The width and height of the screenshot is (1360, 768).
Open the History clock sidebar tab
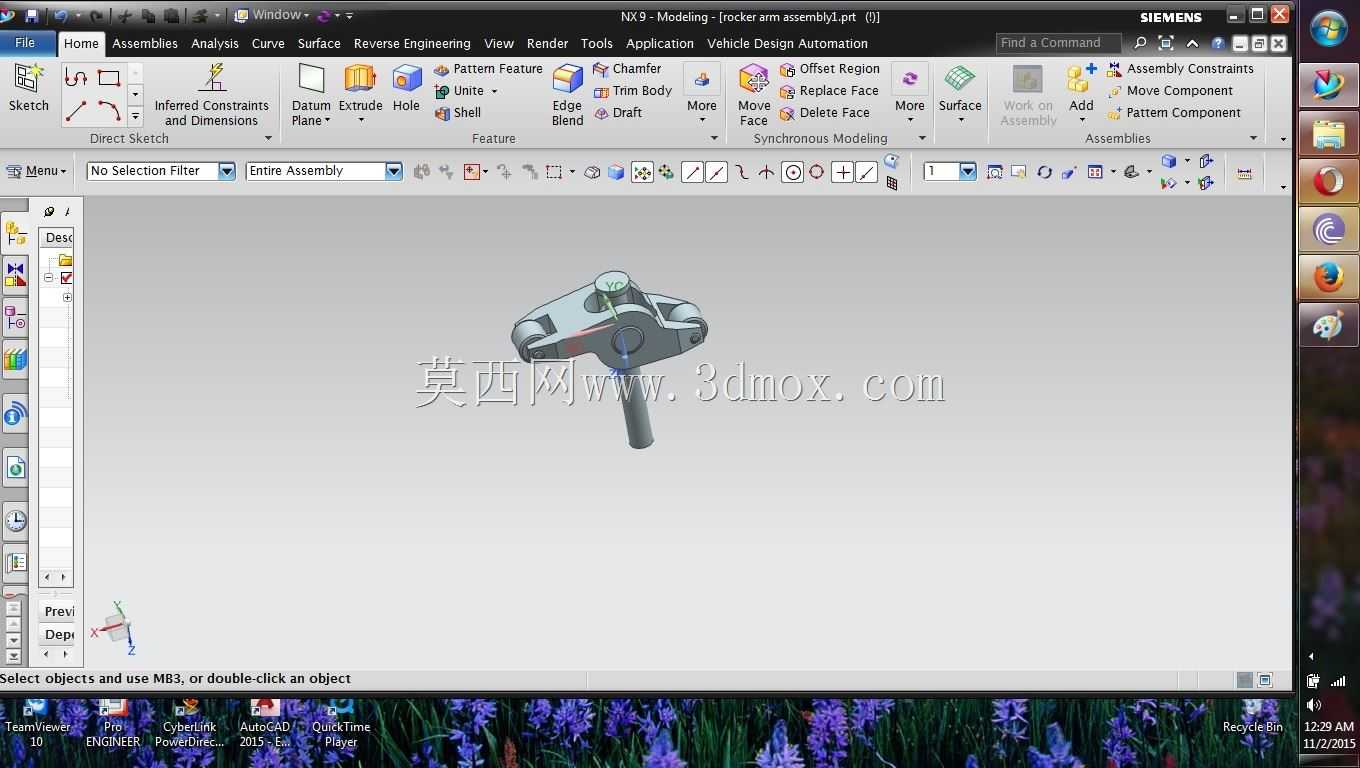click(x=15, y=521)
